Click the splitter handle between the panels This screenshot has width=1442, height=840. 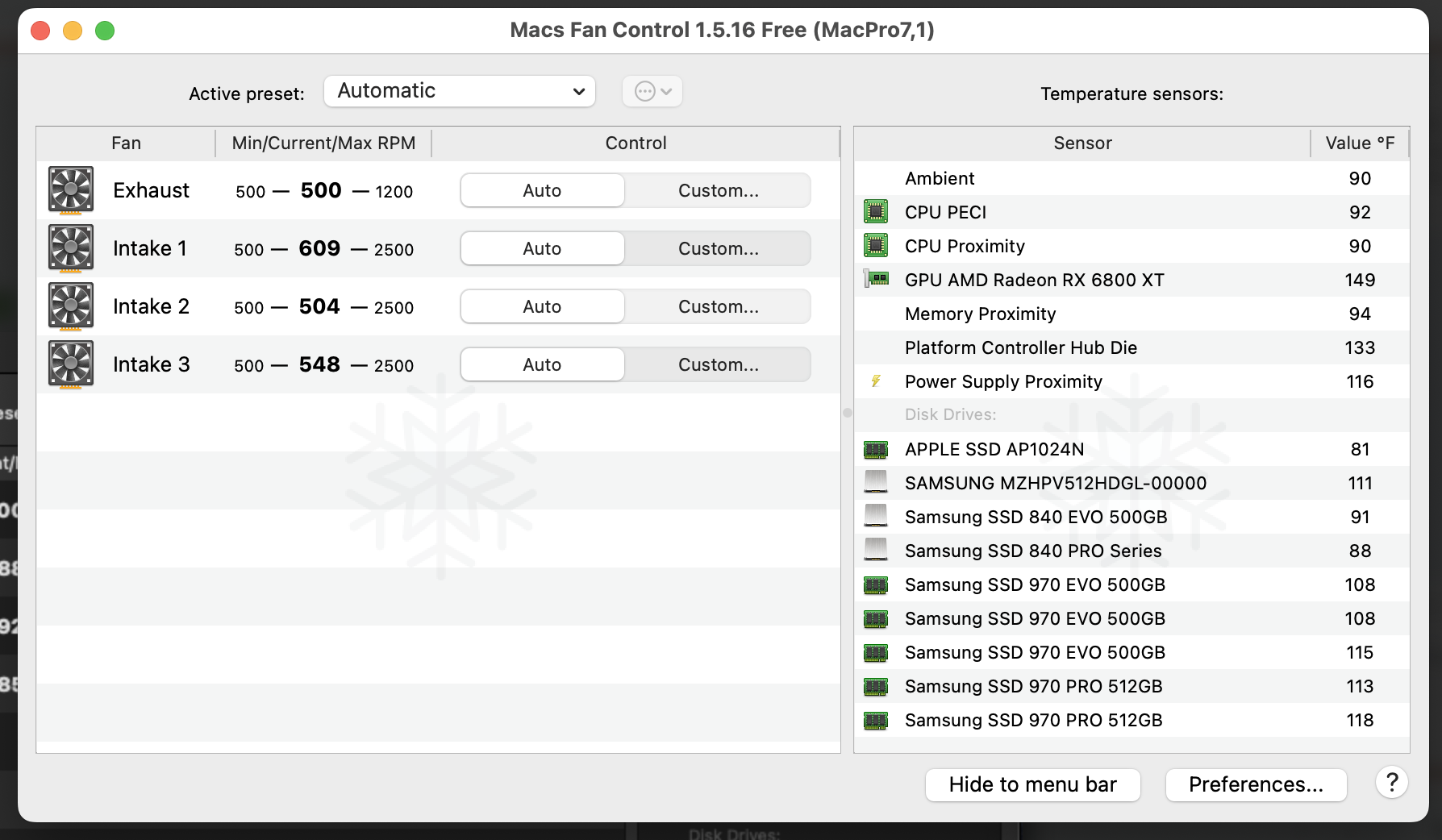[847, 413]
